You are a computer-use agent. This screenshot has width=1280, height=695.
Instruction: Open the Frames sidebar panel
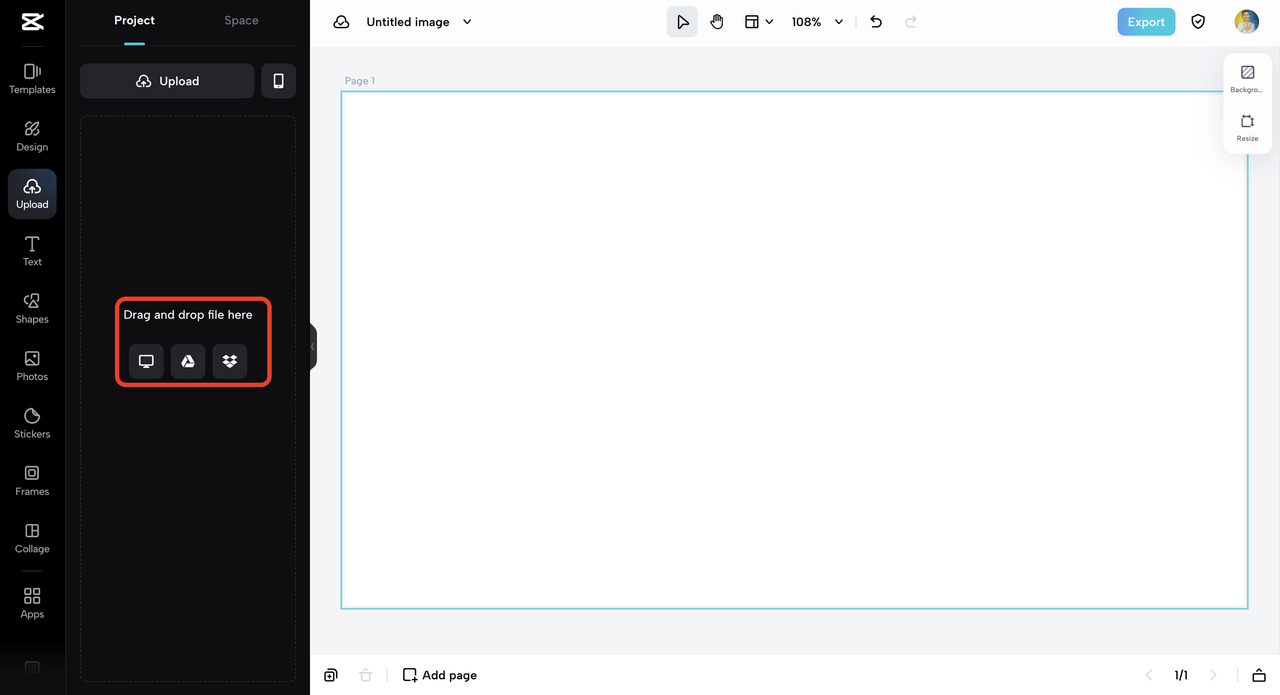32,481
